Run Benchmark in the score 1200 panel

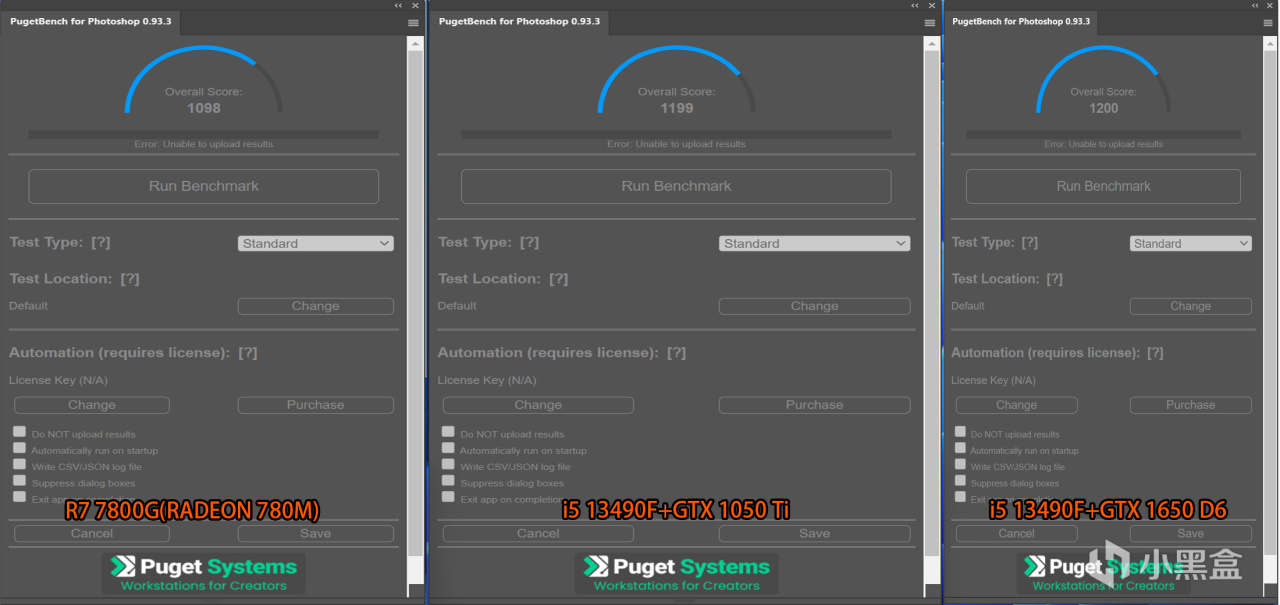[1103, 186]
